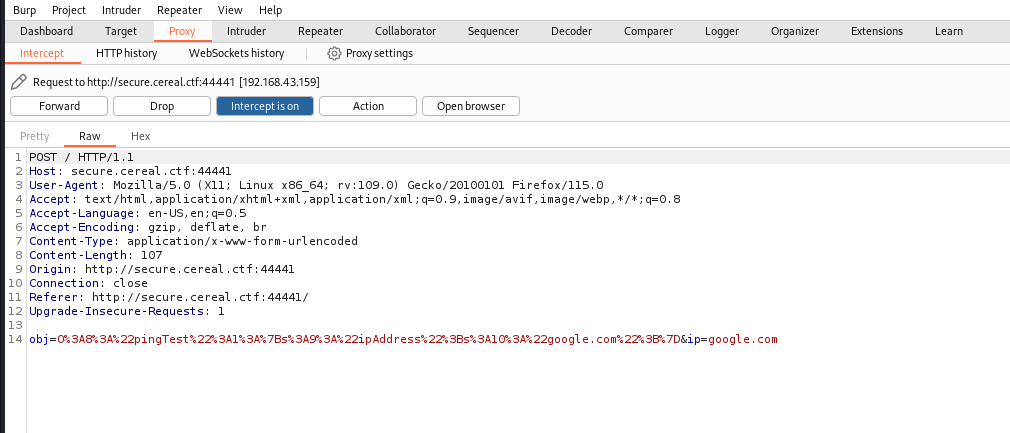Click the pencil icon beside the request URL

tap(18, 81)
